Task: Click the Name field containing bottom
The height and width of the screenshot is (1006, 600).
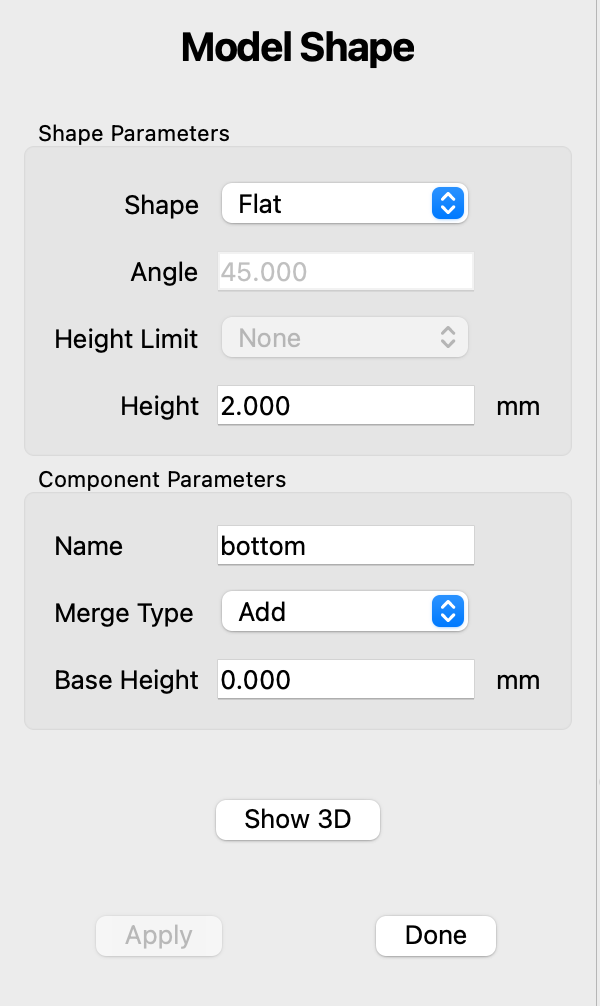Action: (x=345, y=546)
